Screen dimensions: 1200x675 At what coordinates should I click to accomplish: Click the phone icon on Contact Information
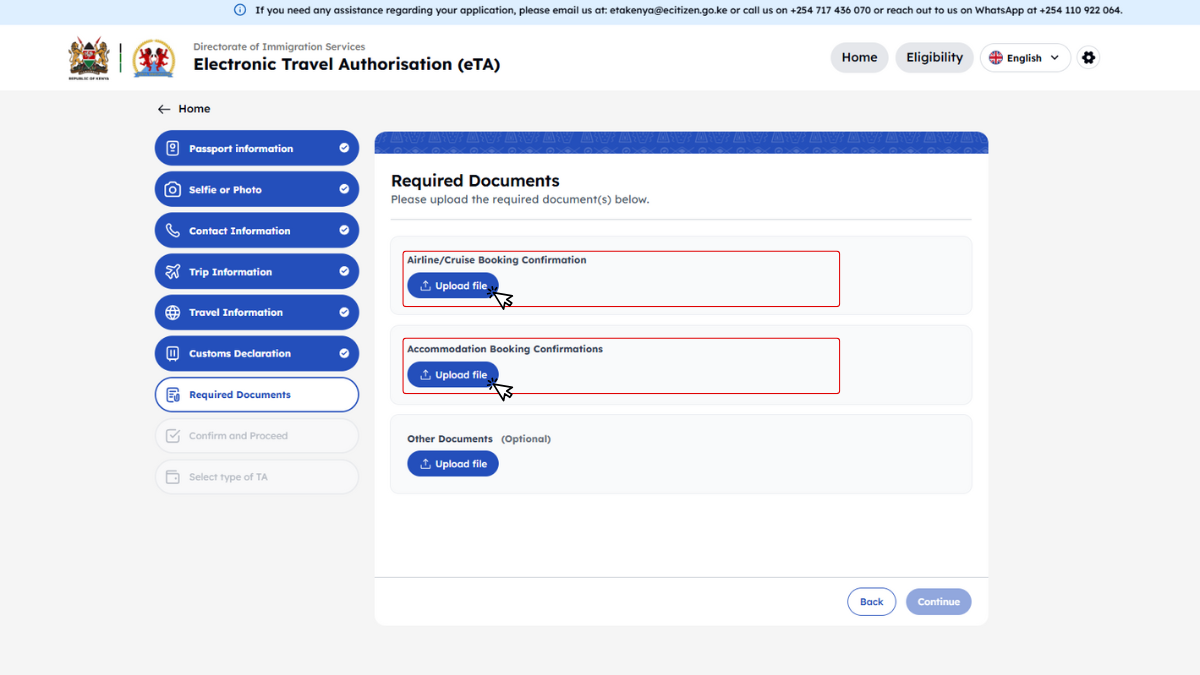173,231
